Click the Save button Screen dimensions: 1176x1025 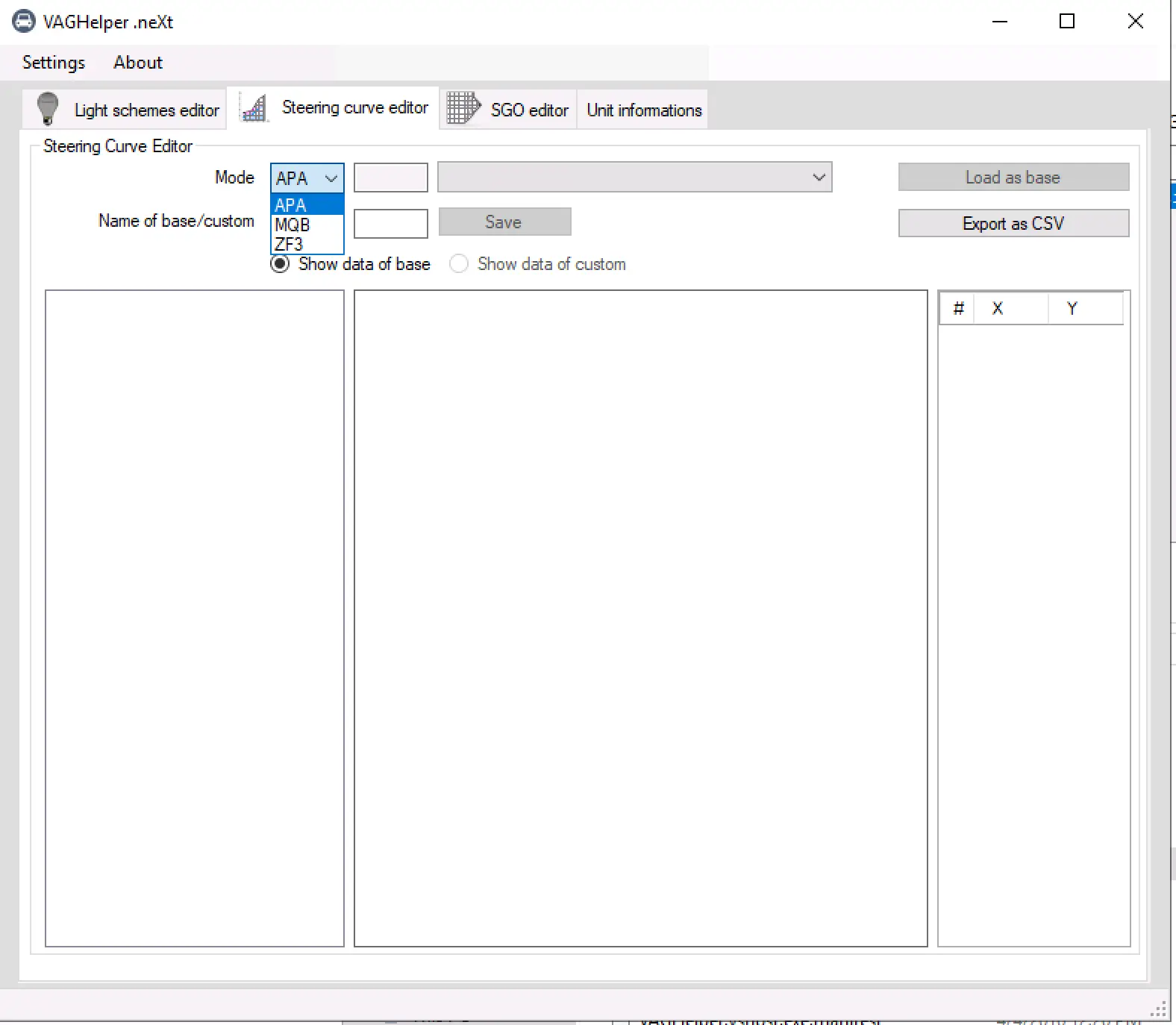point(504,222)
